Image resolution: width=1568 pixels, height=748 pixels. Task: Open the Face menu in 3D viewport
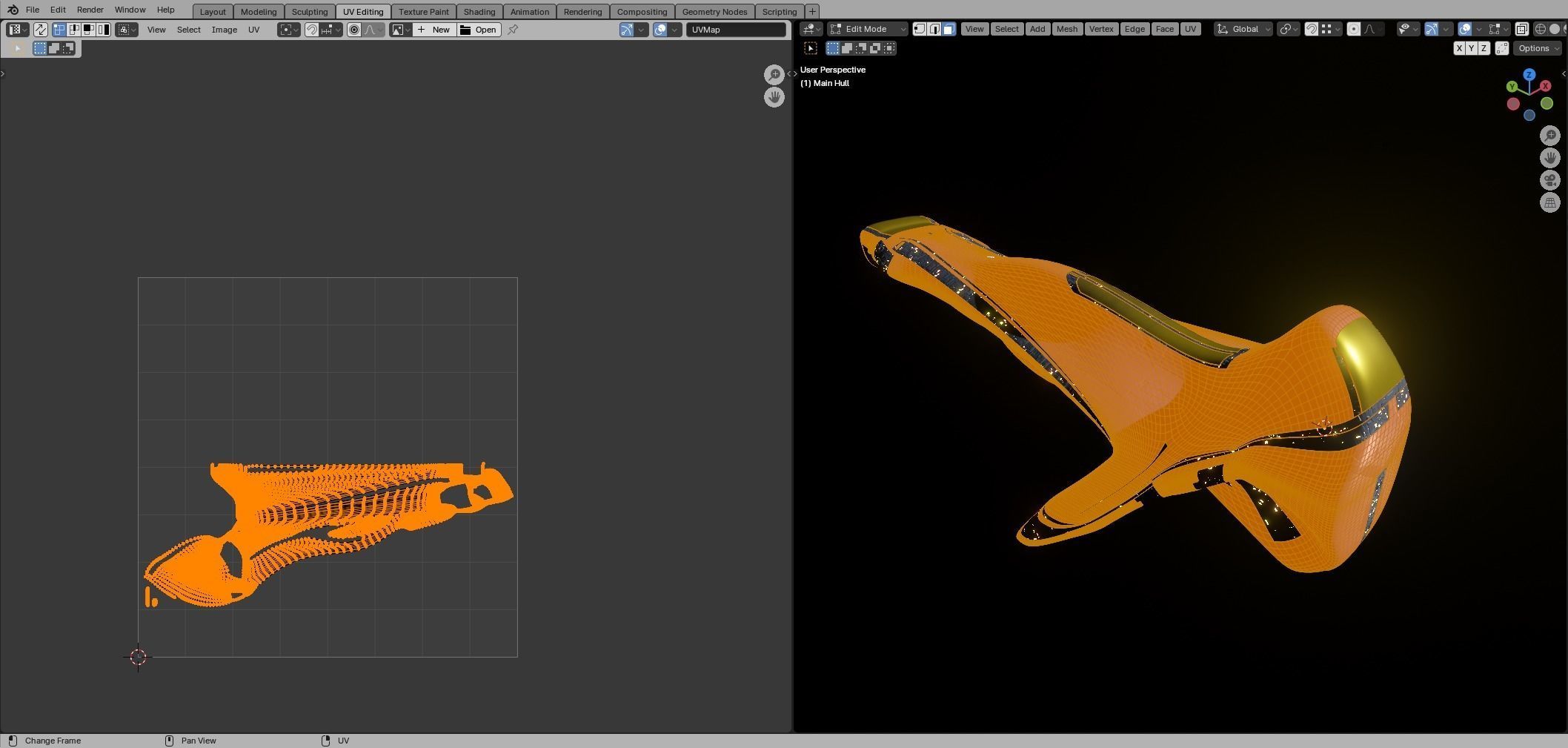pos(1165,29)
